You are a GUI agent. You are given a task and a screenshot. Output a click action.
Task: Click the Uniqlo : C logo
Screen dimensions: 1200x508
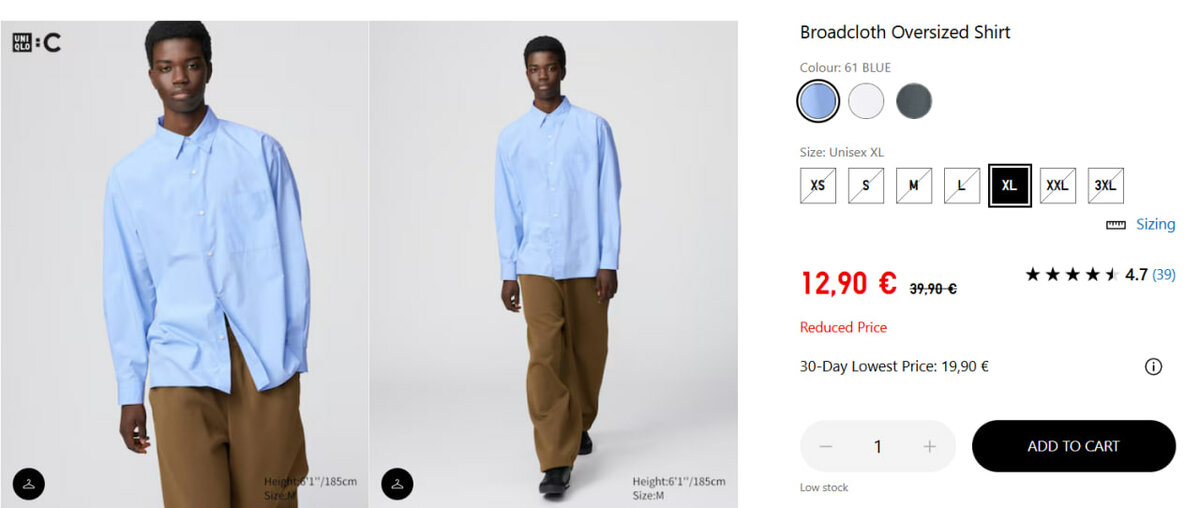point(37,43)
